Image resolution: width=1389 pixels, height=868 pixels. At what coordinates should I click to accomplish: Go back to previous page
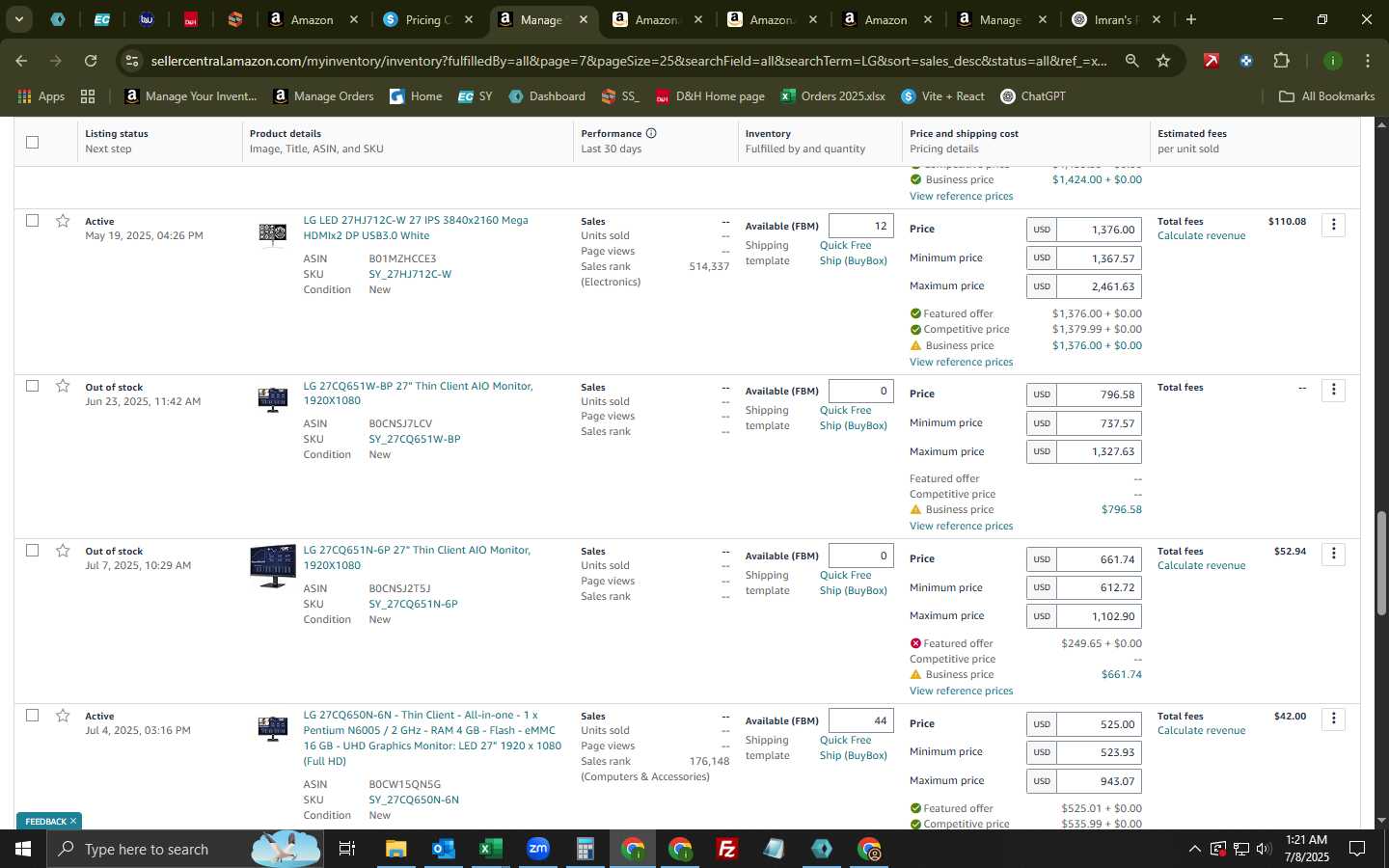coord(21,61)
